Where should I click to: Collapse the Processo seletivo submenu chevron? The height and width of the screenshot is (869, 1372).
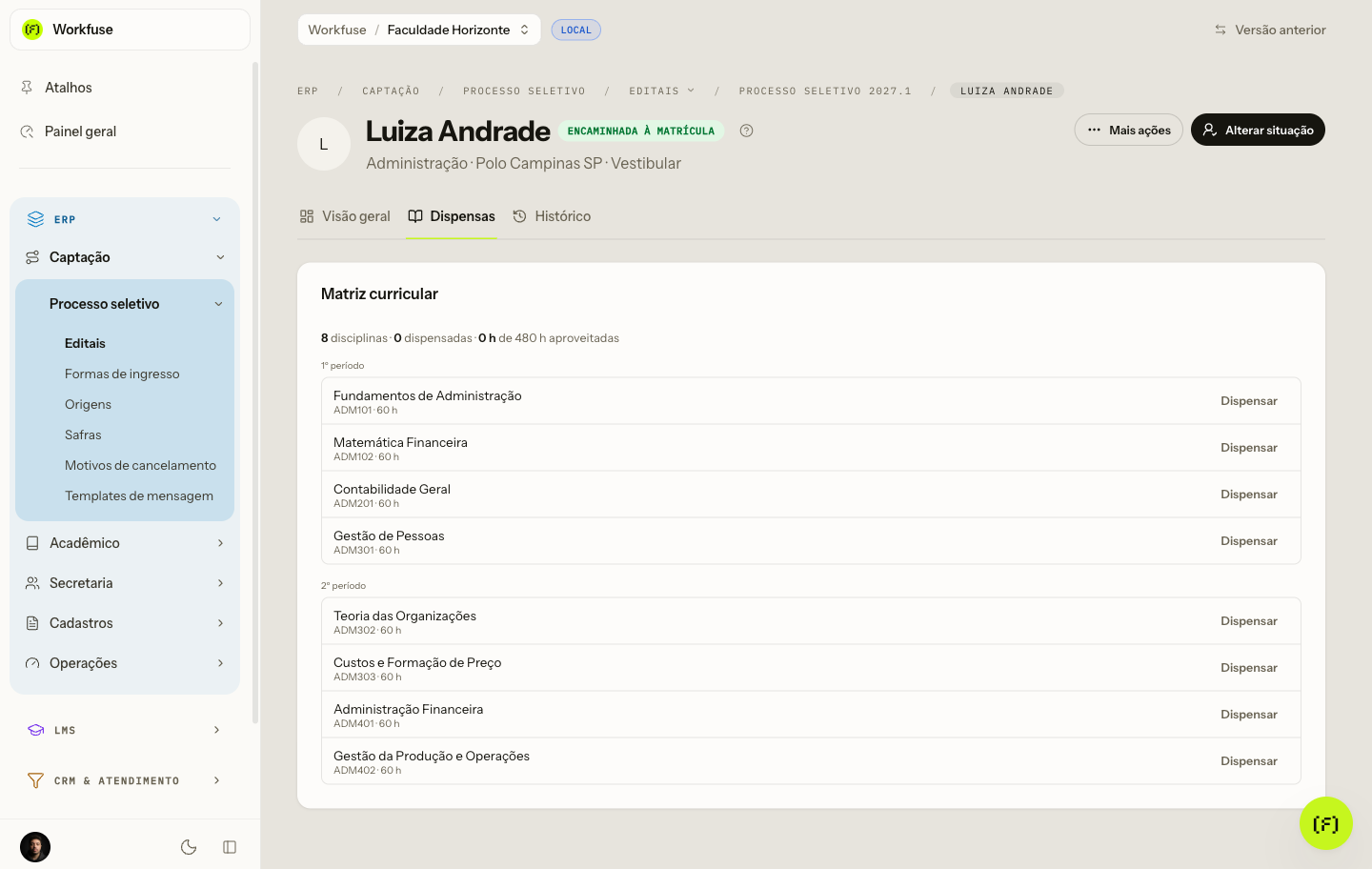click(218, 304)
